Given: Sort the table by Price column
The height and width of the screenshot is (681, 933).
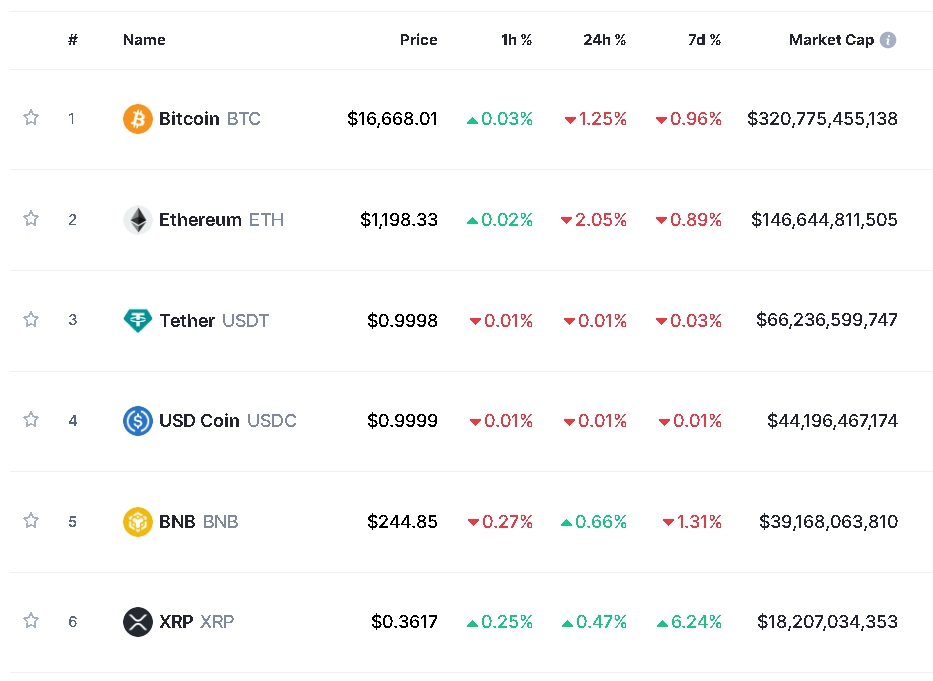Looking at the screenshot, I should tap(418, 40).
